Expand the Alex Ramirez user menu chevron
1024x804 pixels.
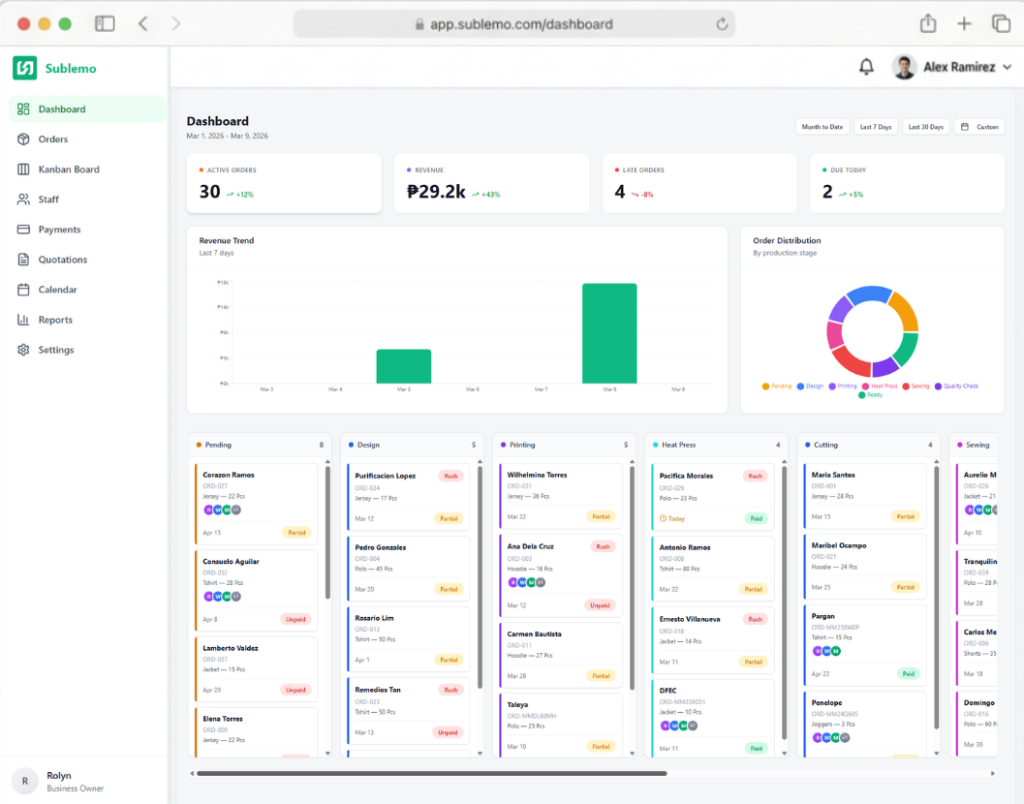coord(1007,67)
